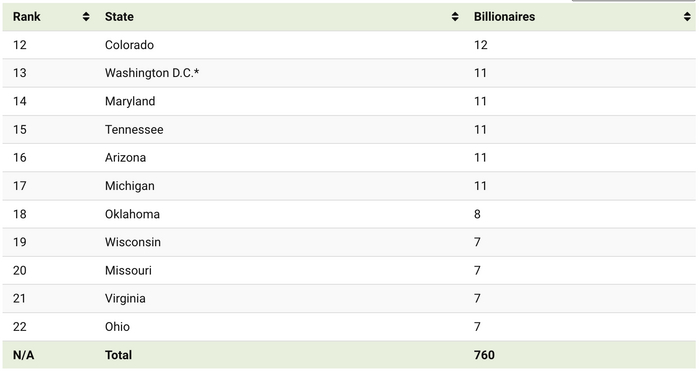The width and height of the screenshot is (700, 385).
Task: Select the Missouri state cell
Action: click(128, 271)
